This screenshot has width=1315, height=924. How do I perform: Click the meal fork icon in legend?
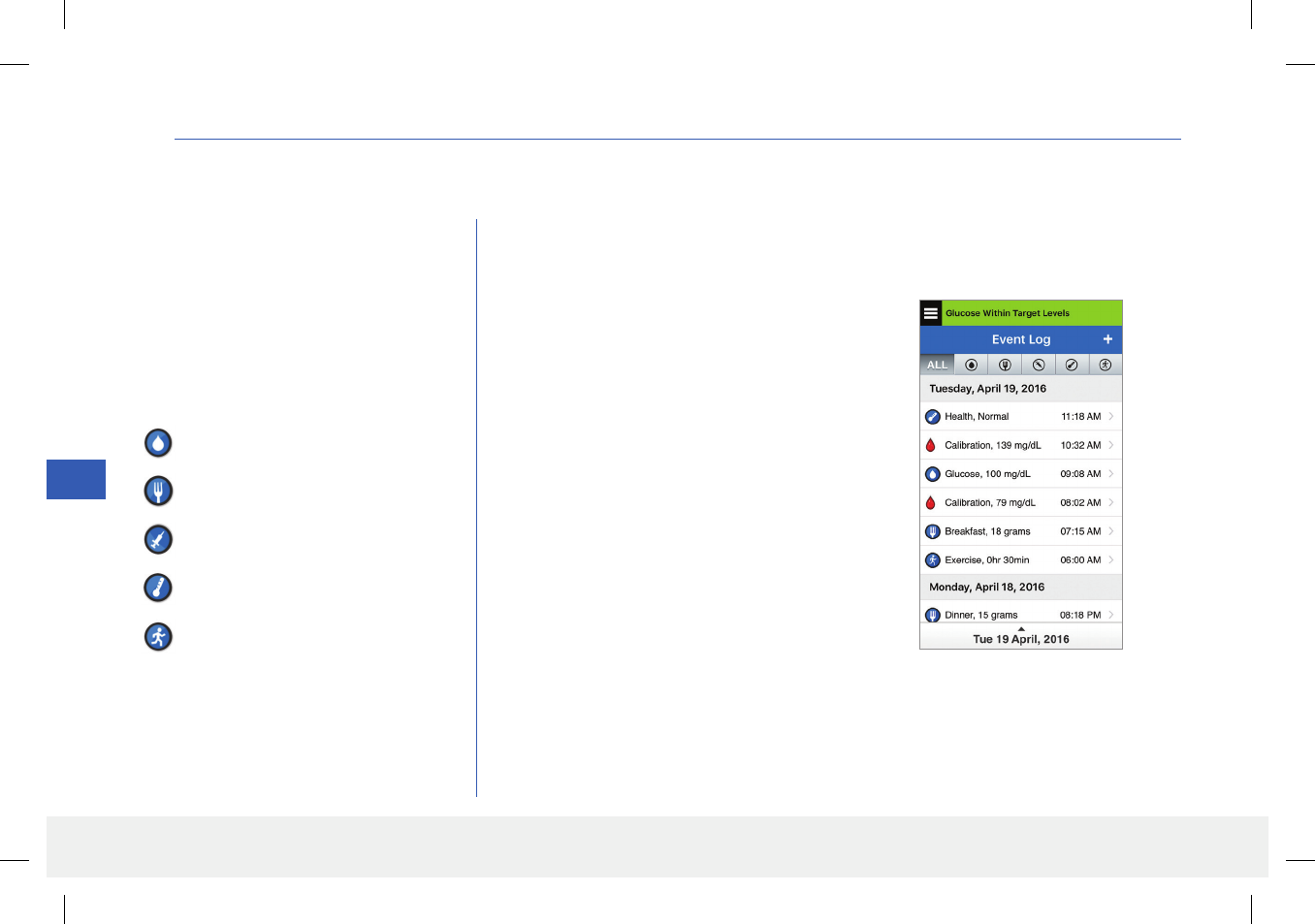(158, 491)
